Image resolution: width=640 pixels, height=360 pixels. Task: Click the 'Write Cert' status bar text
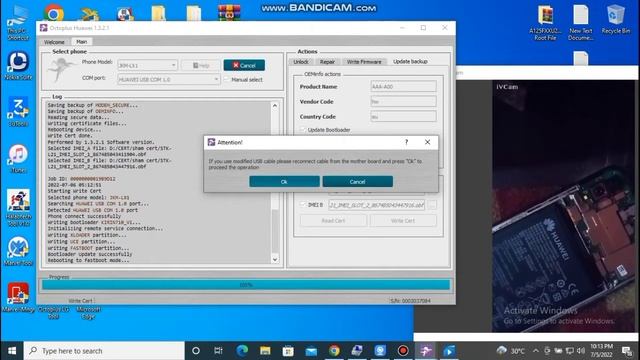click(80, 301)
